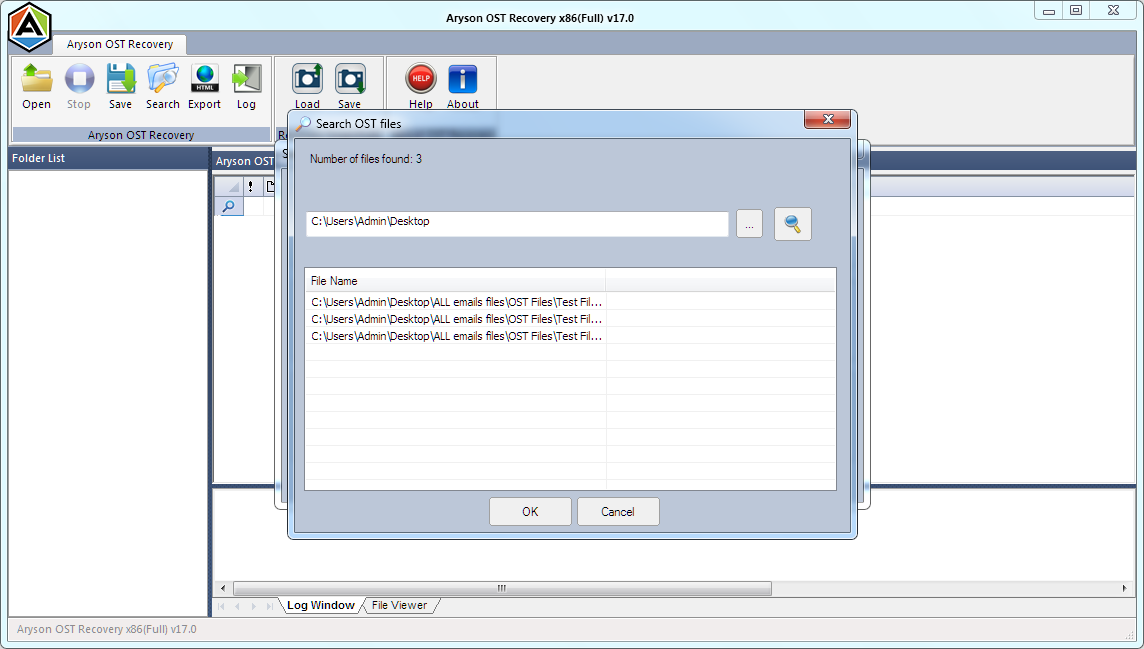Click the File Name column header
1144x649 pixels.
455,281
